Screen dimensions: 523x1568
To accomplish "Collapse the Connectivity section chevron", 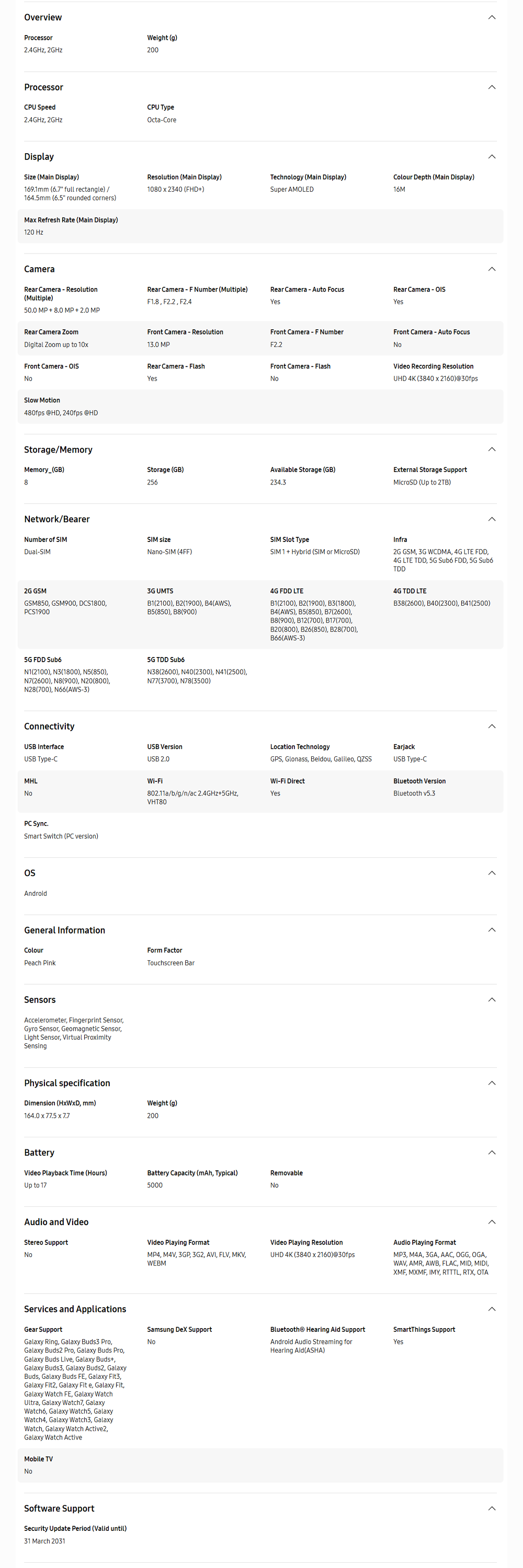I will click(492, 726).
